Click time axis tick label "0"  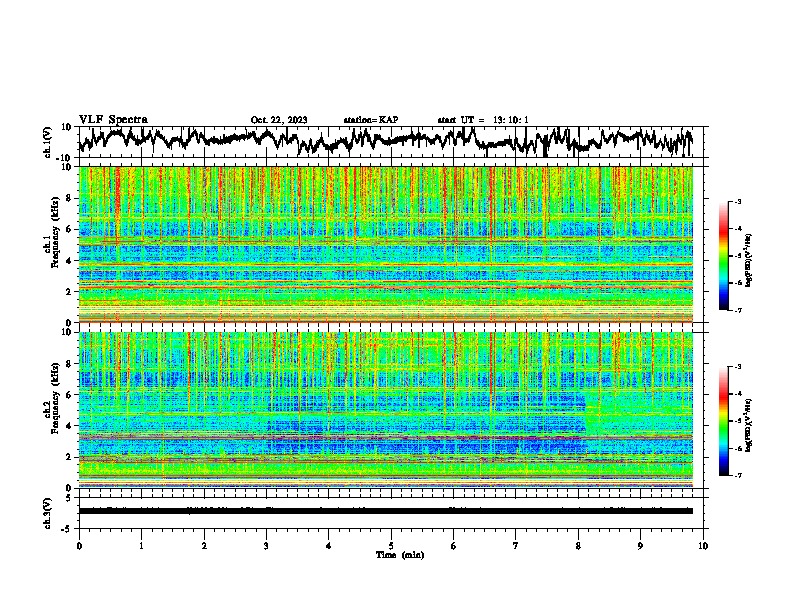(79, 546)
